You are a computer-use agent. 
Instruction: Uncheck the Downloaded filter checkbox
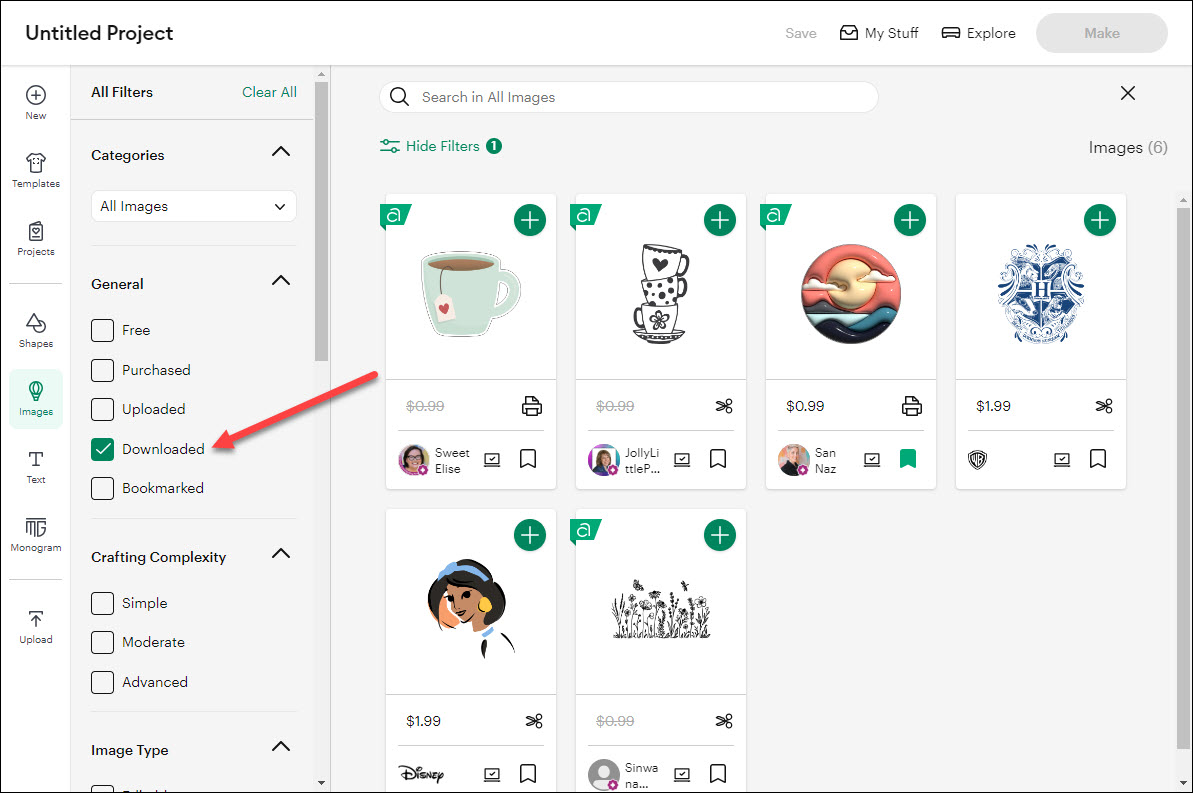click(103, 449)
